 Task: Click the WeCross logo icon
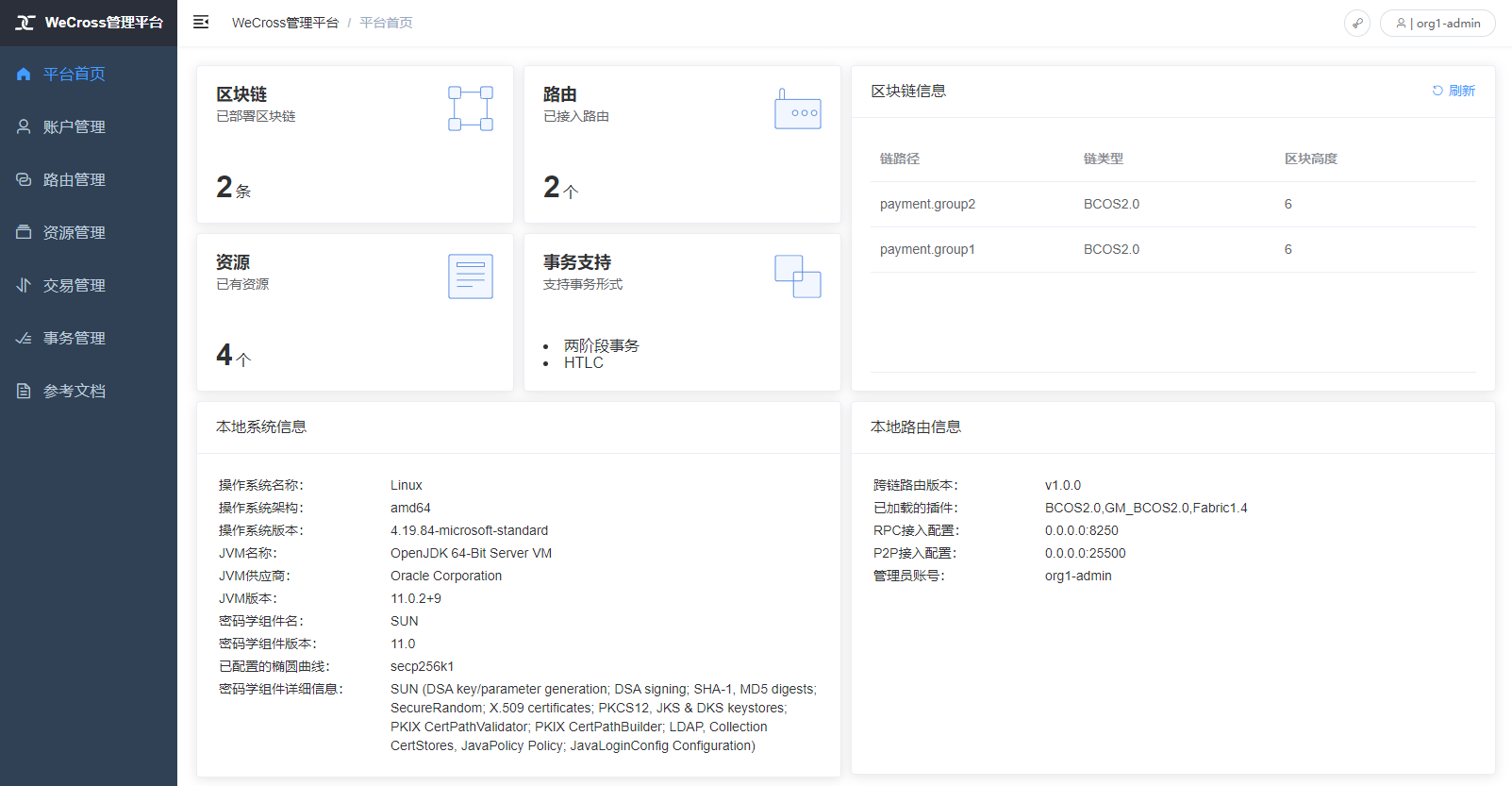pyautogui.click(x=25, y=23)
